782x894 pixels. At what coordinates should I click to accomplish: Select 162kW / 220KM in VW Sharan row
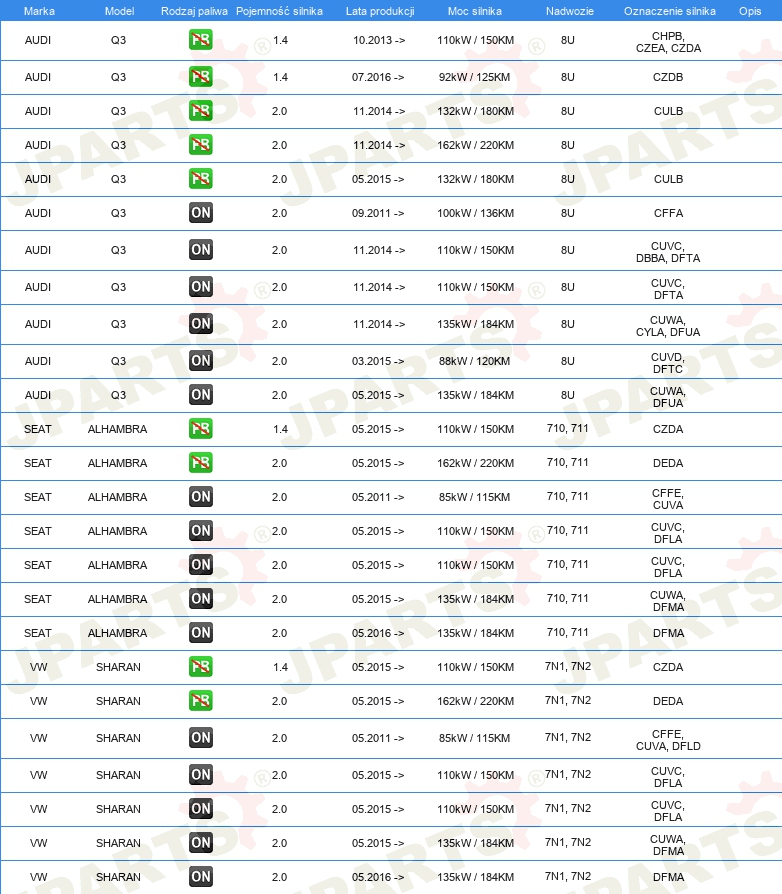[x=475, y=701]
